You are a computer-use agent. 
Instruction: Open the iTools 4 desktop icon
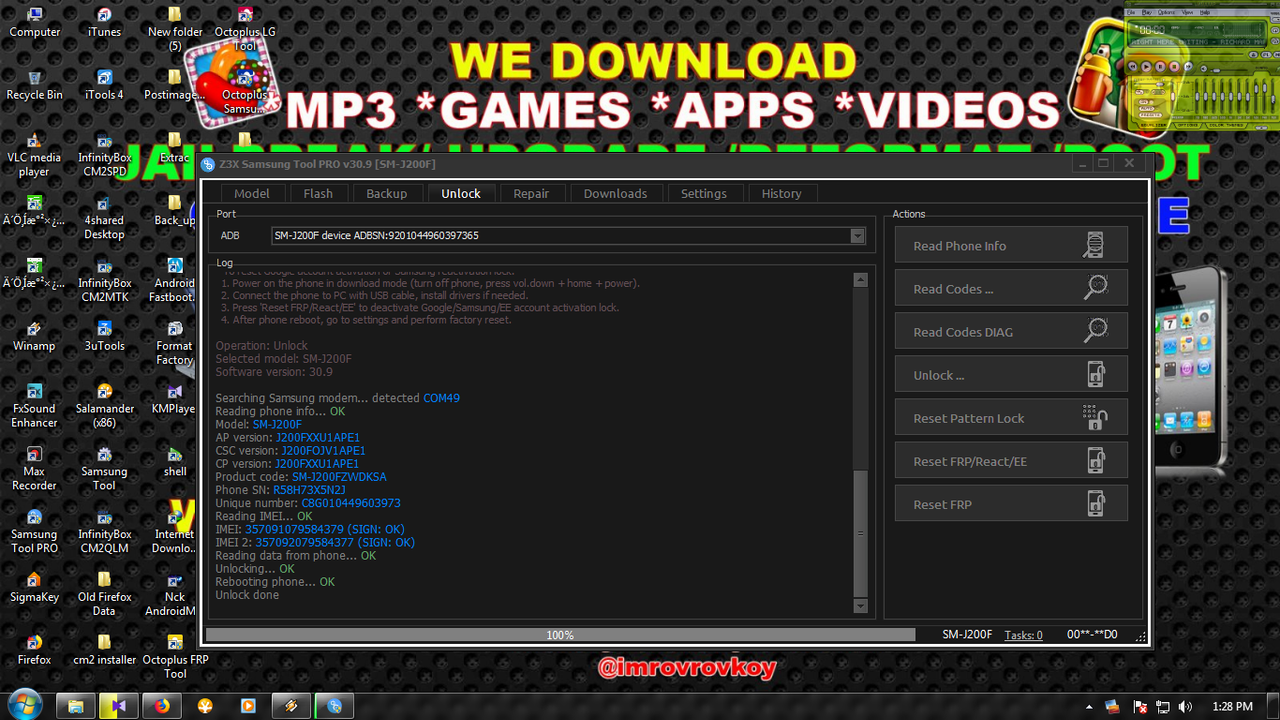tap(104, 85)
